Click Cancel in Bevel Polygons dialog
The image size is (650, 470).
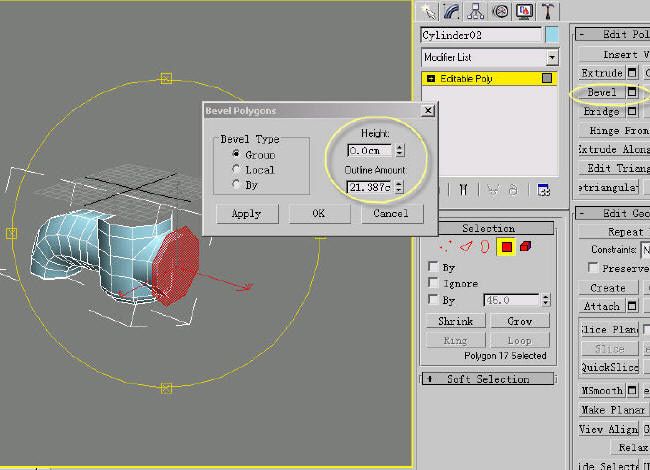392,213
